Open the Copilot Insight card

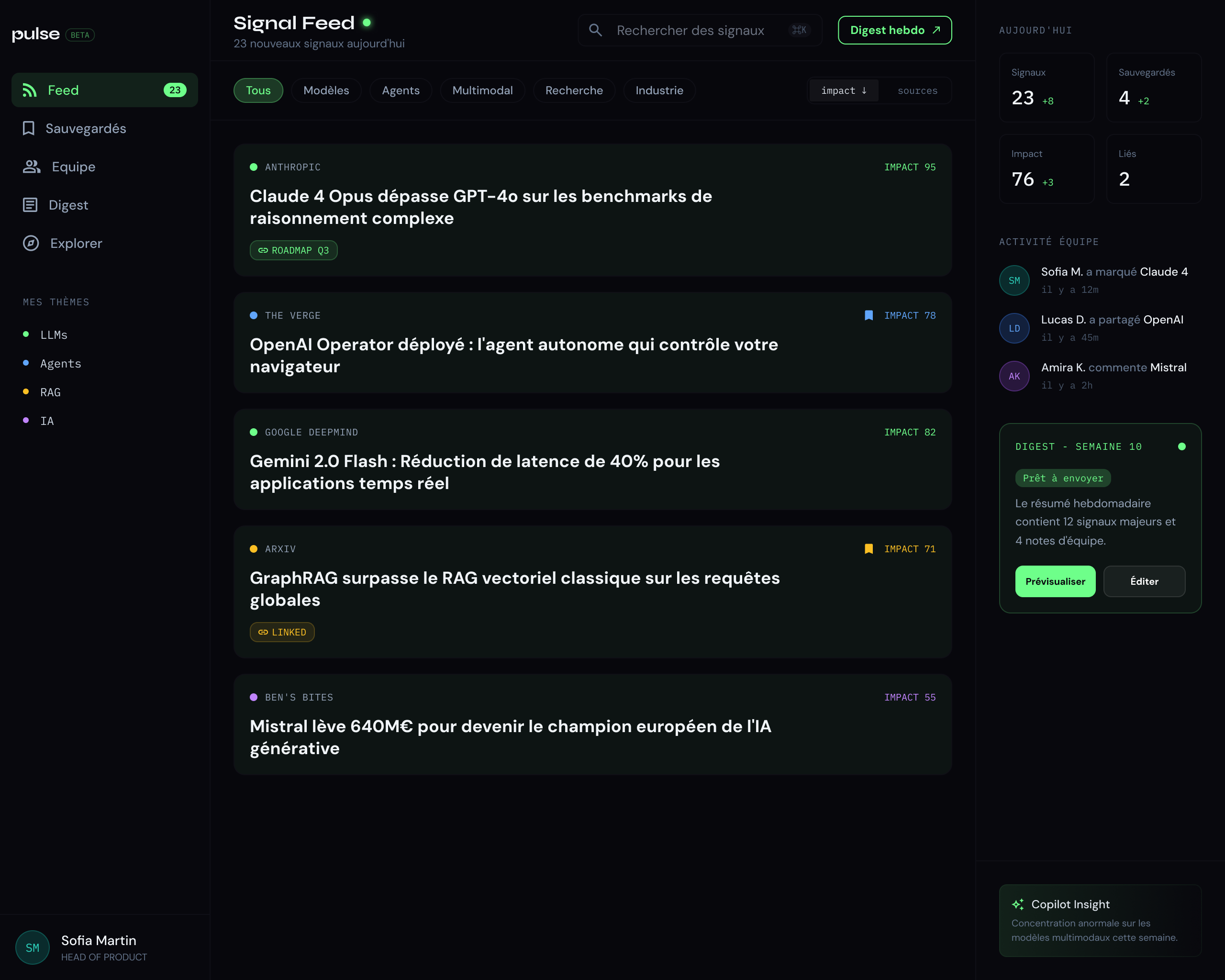click(1100, 920)
